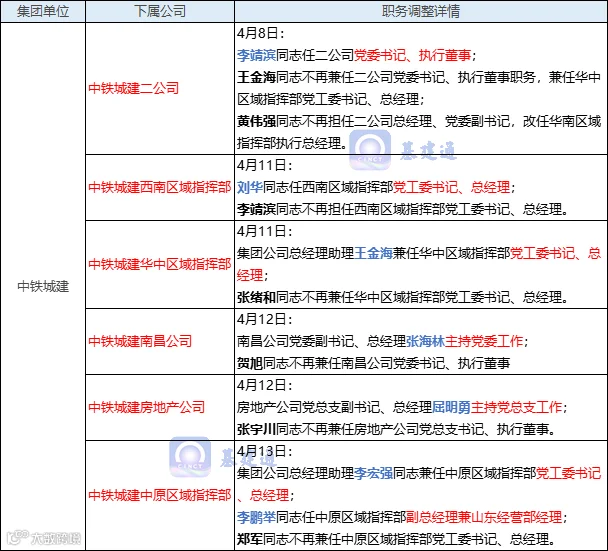Click the blue name 李鹏举
608x551 pixels.
pyautogui.click(x=256, y=517)
